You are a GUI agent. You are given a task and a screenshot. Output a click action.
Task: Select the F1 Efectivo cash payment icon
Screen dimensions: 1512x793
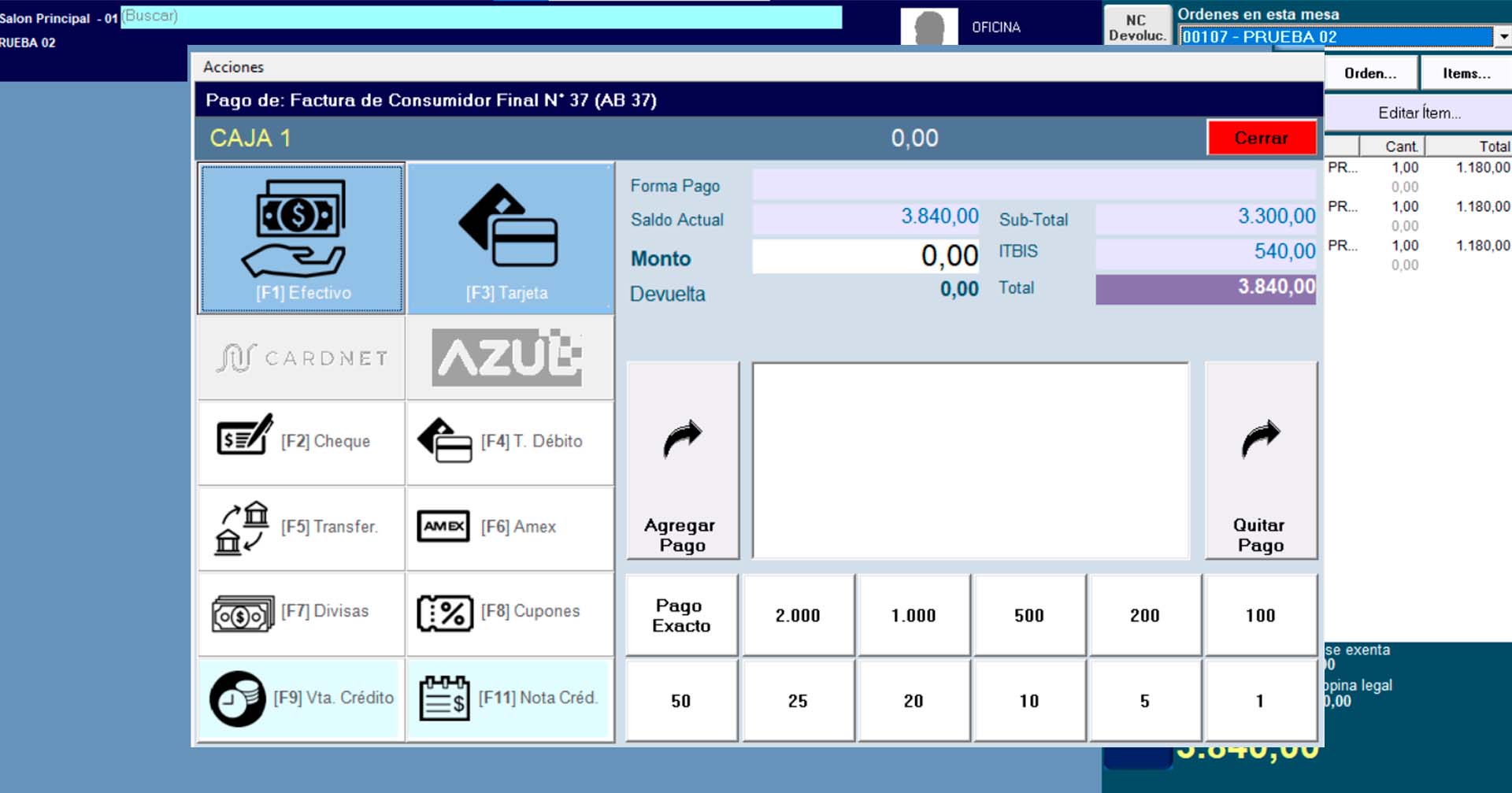[x=301, y=238]
